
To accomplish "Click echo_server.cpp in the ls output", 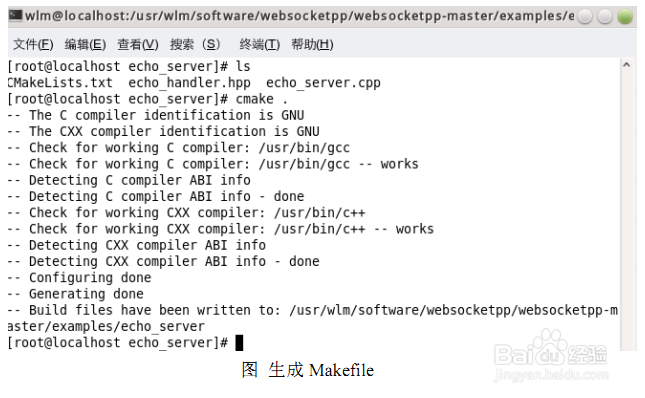I will point(323,83).
